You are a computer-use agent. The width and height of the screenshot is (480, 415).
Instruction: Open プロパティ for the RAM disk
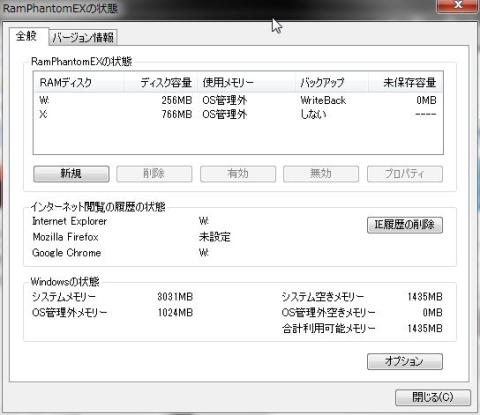pyautogui.click(x=405, y=174)
